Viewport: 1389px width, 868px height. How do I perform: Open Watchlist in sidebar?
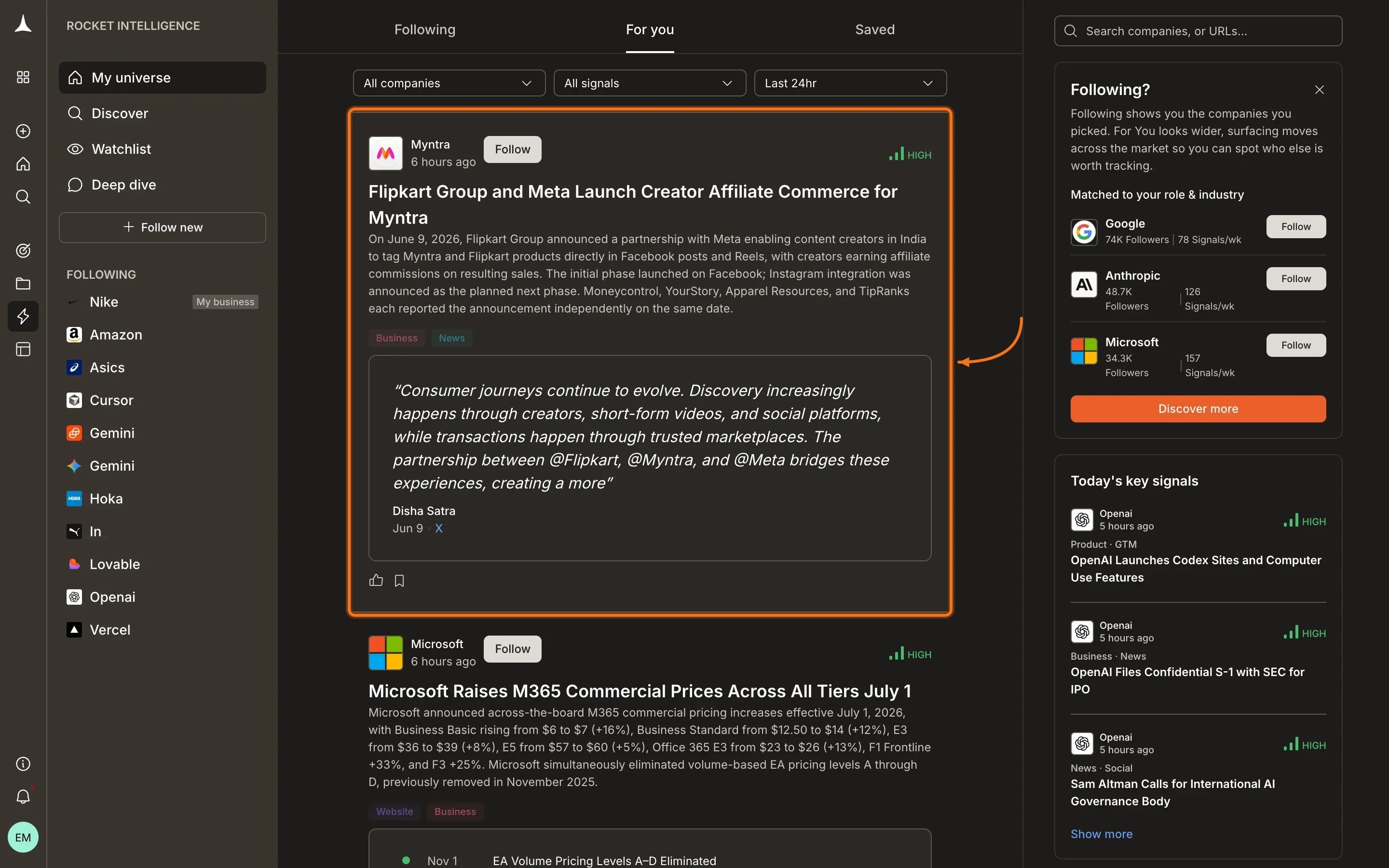pos(163,149)
